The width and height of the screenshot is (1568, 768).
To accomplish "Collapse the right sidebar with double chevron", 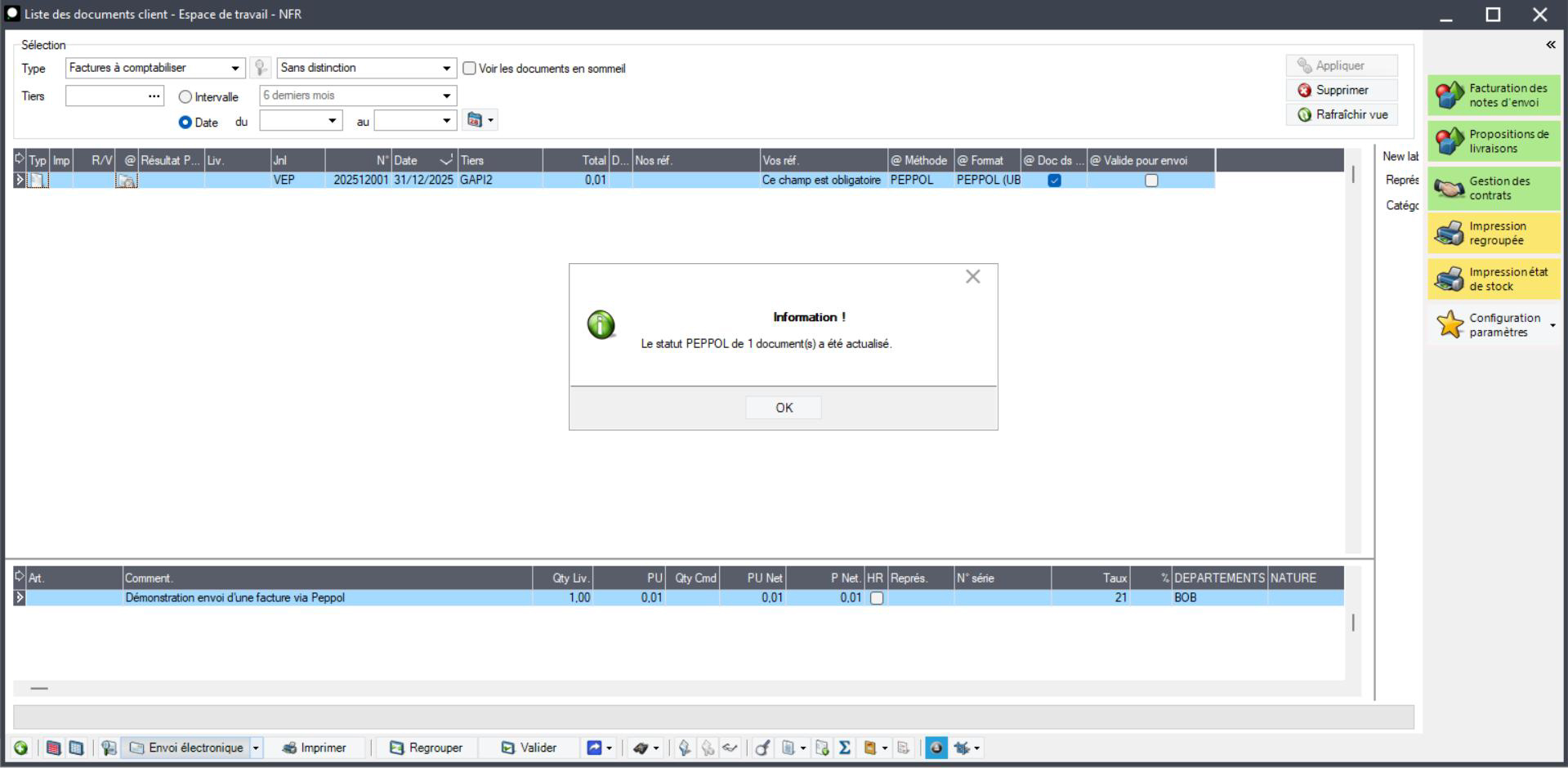I will point(1550,45).
